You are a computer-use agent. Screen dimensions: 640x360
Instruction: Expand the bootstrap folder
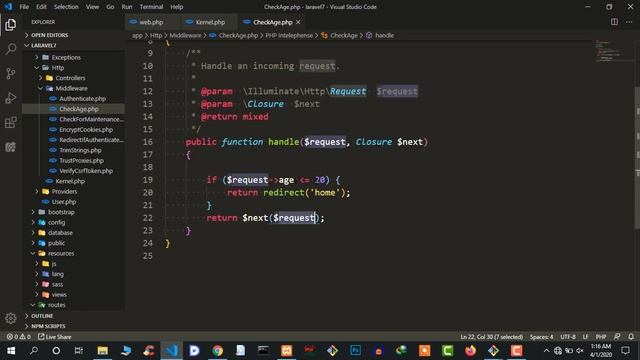click(x=61, y=212)
